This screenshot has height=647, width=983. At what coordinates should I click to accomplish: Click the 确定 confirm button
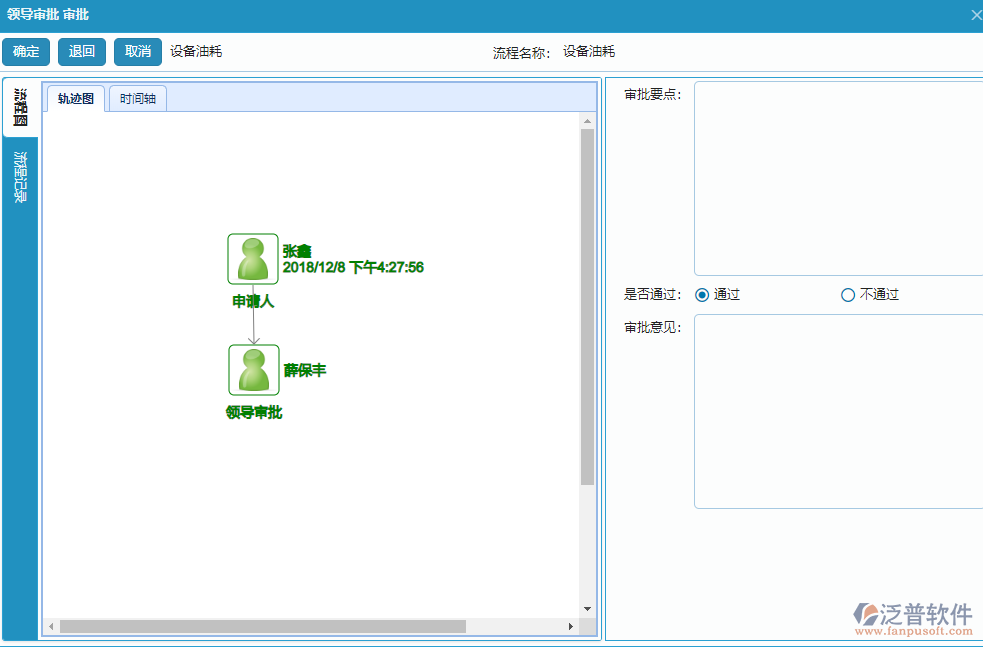click(25, 51)
